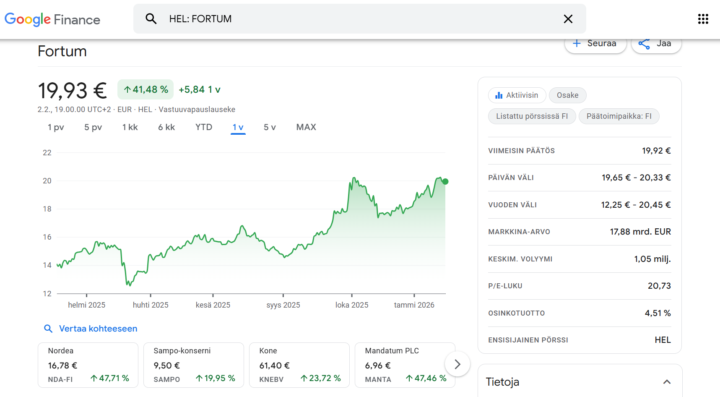This screenshot has width=720, height=397.
Task: Follow Fortum with Seuraa button
Action: point(595,44)
